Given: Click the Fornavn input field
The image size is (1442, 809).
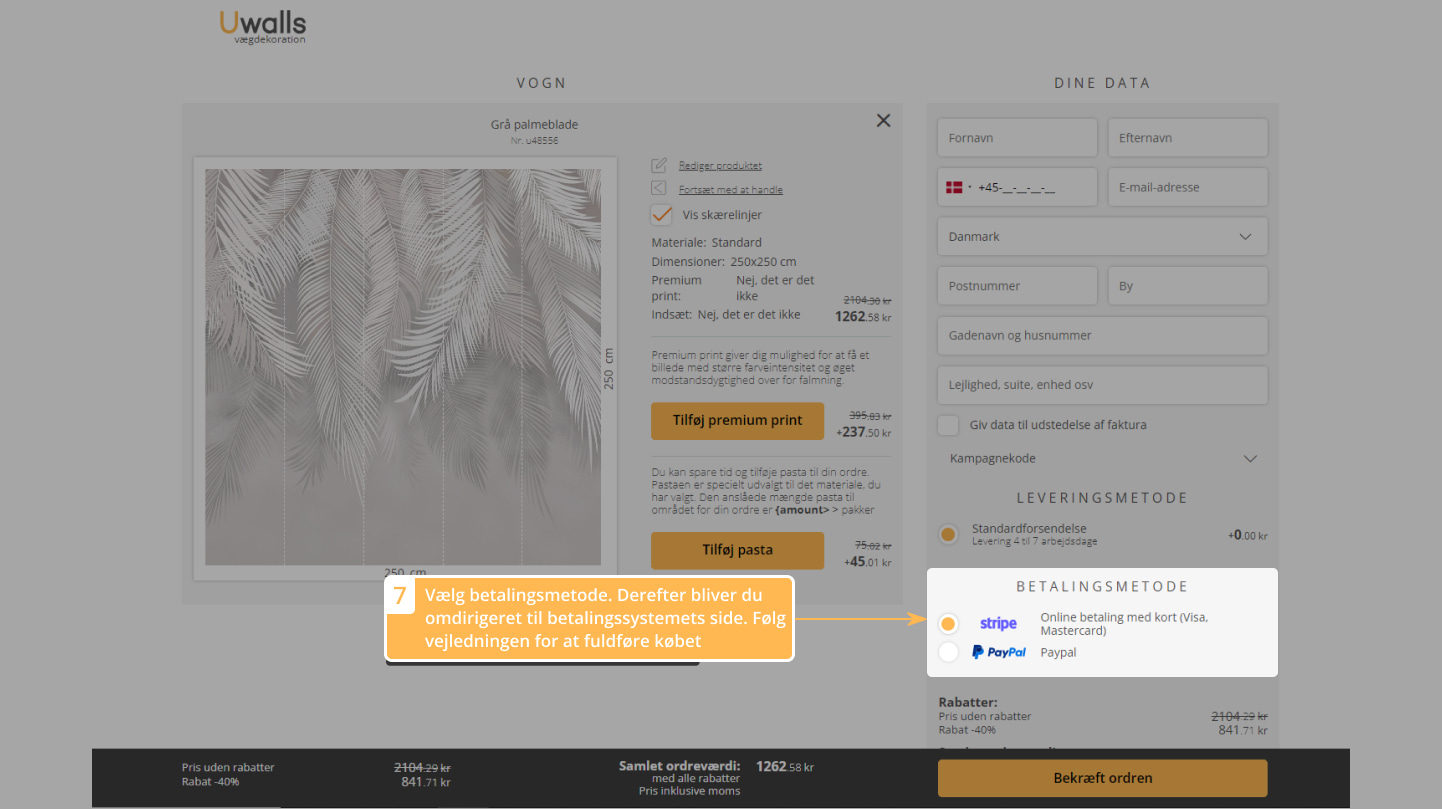Looking at the screenshot, I should click(x=1017, y=138).
